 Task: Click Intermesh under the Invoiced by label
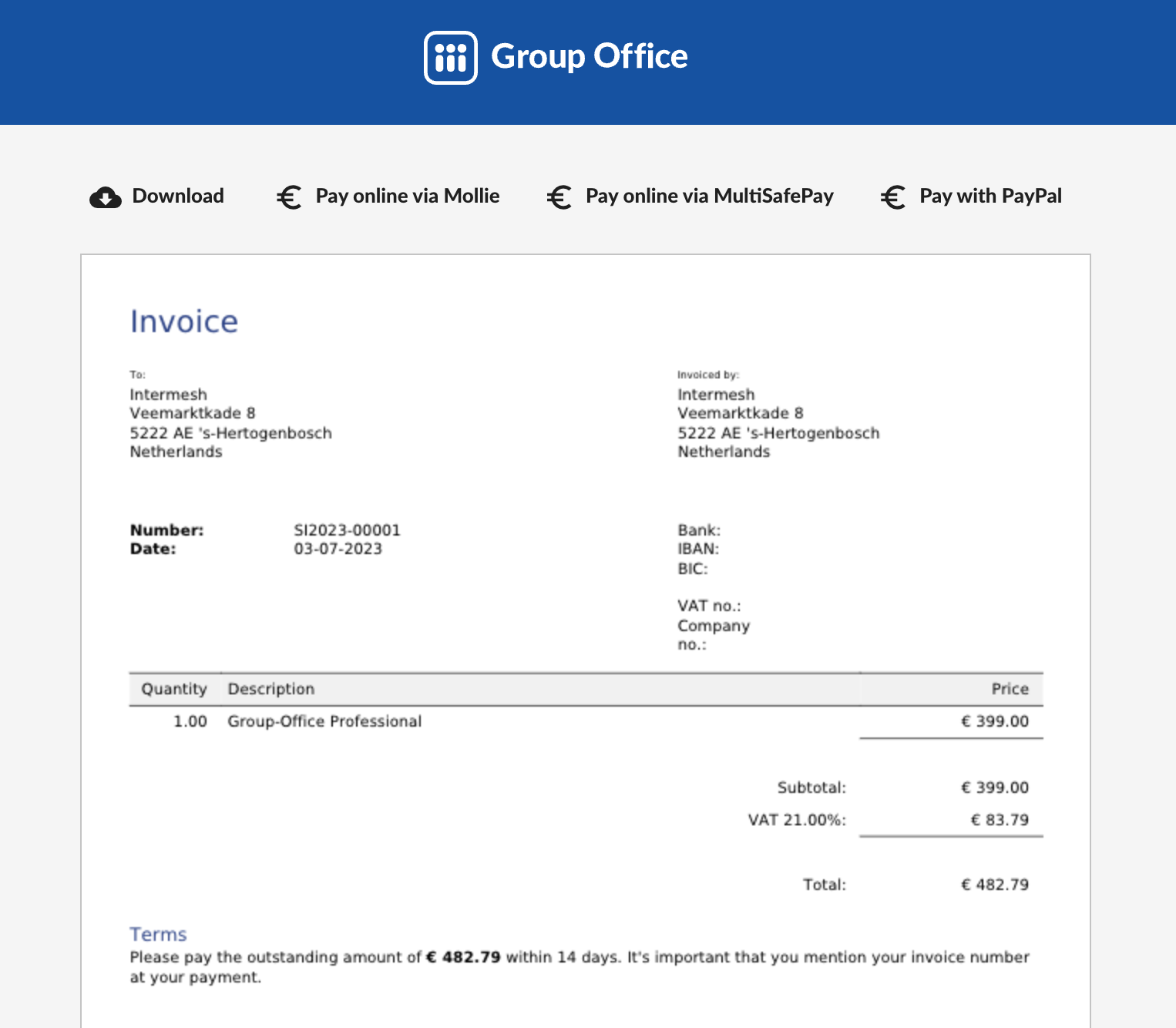click(x=716, y=395)
